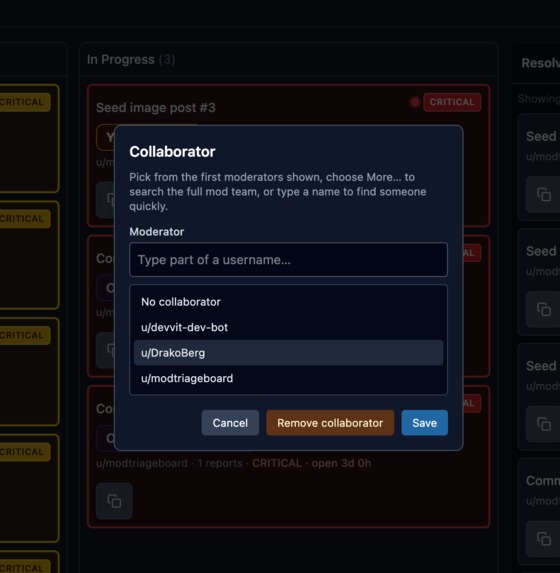This screenshot has width=560, height=573.
Task: Open the Seed image post #3 title
Action: coord(156,107)
